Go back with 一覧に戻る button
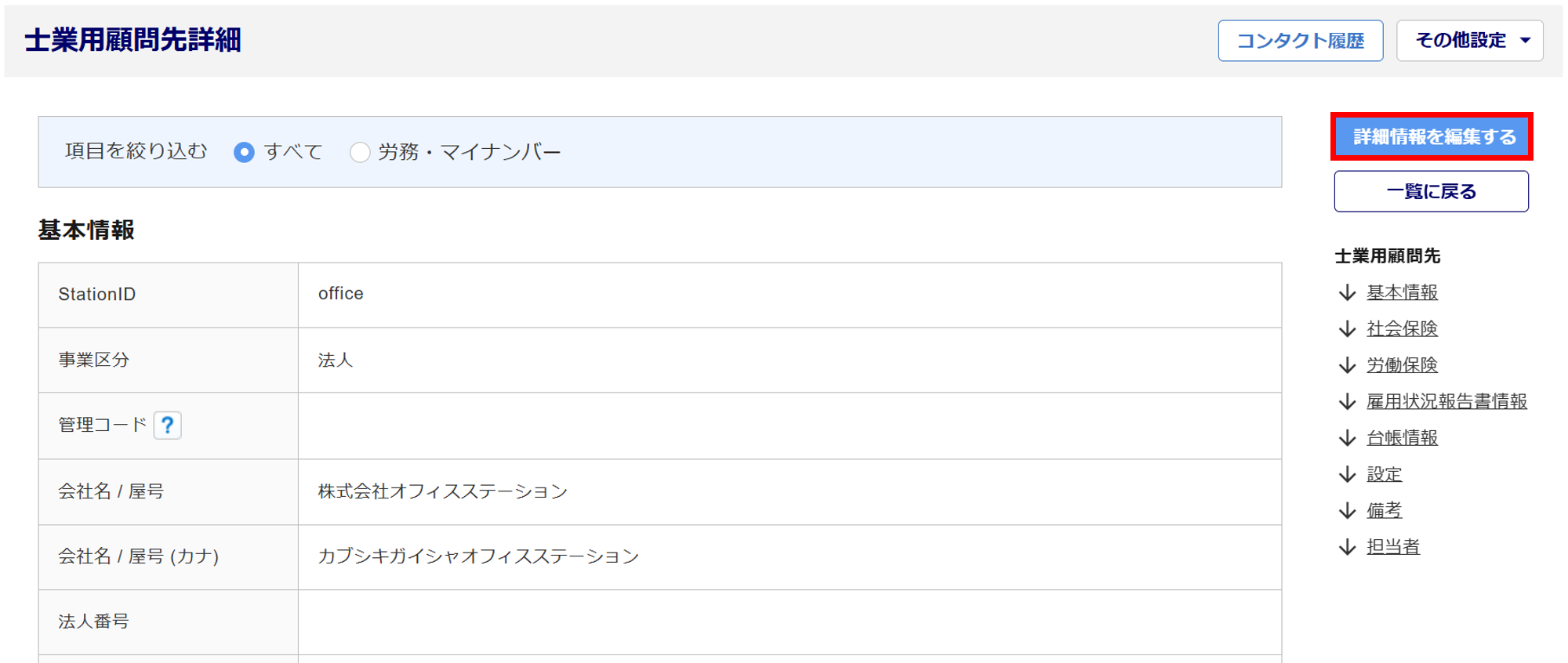Screen dimensions: 1568x663 pos(1431,192)
